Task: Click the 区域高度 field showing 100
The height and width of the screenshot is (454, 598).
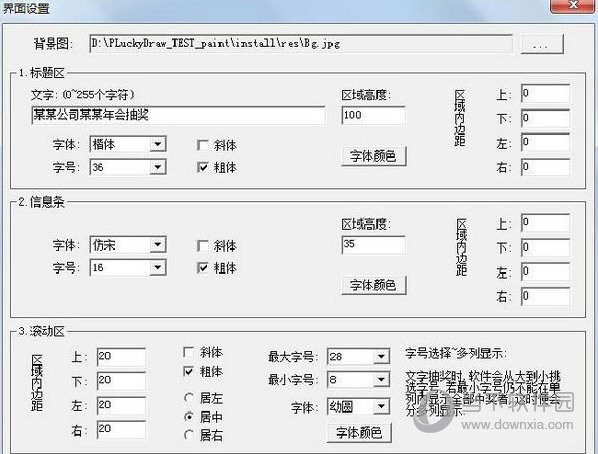Action: (x=374, y=115)
